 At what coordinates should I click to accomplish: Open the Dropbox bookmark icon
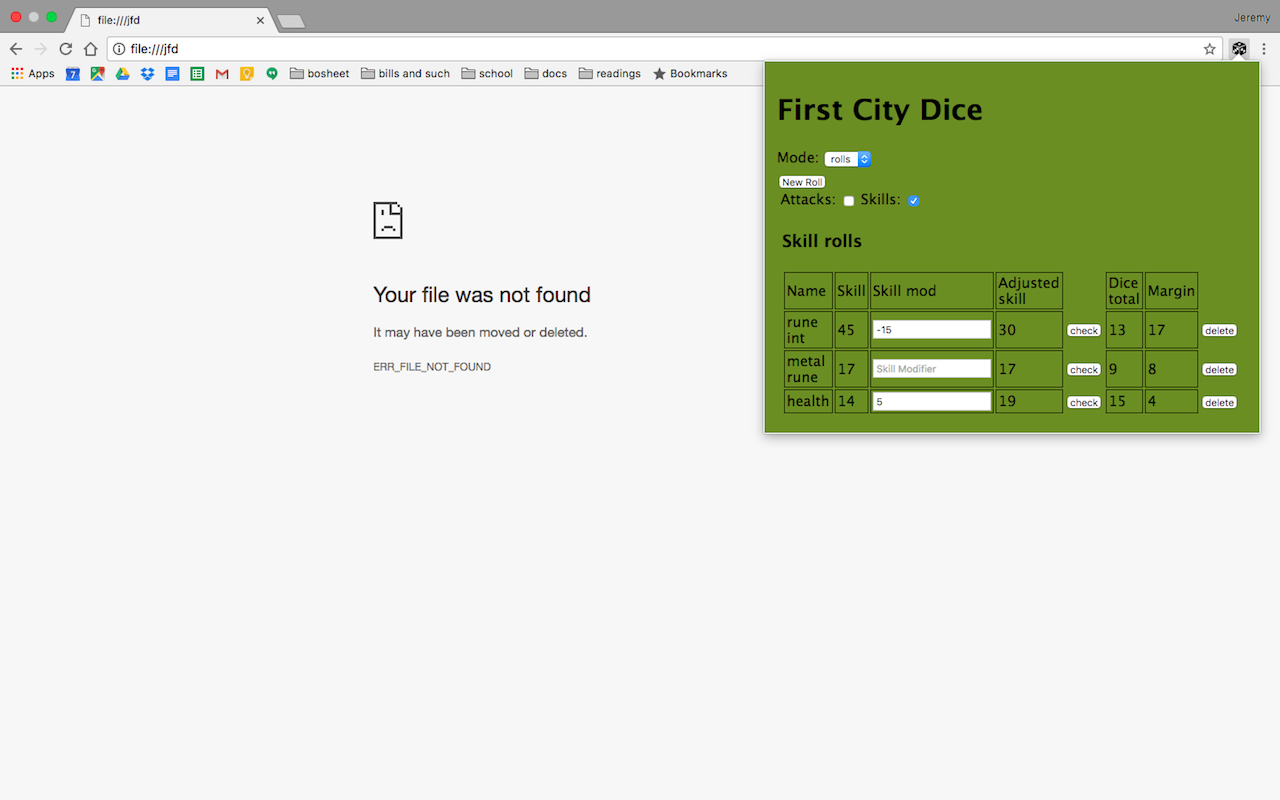[147, 73]
